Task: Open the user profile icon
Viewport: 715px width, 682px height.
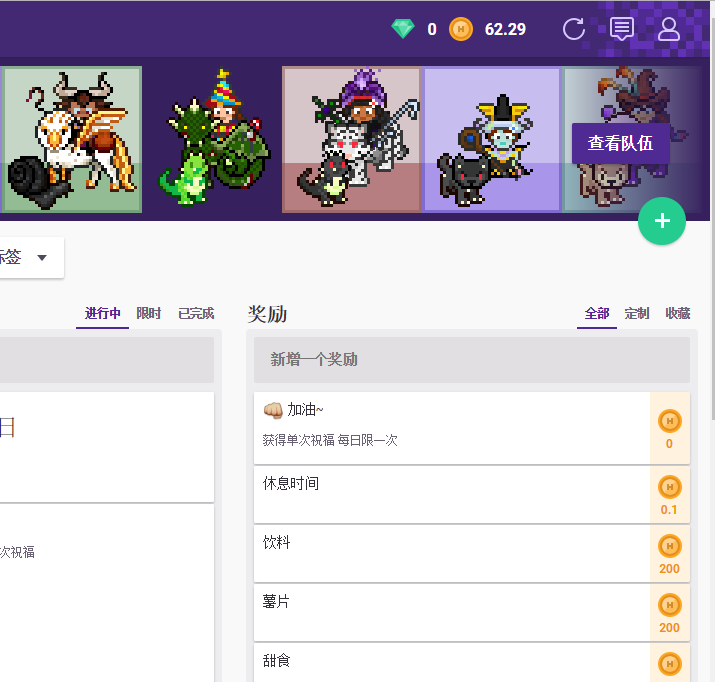Action: tap(668, 29)
